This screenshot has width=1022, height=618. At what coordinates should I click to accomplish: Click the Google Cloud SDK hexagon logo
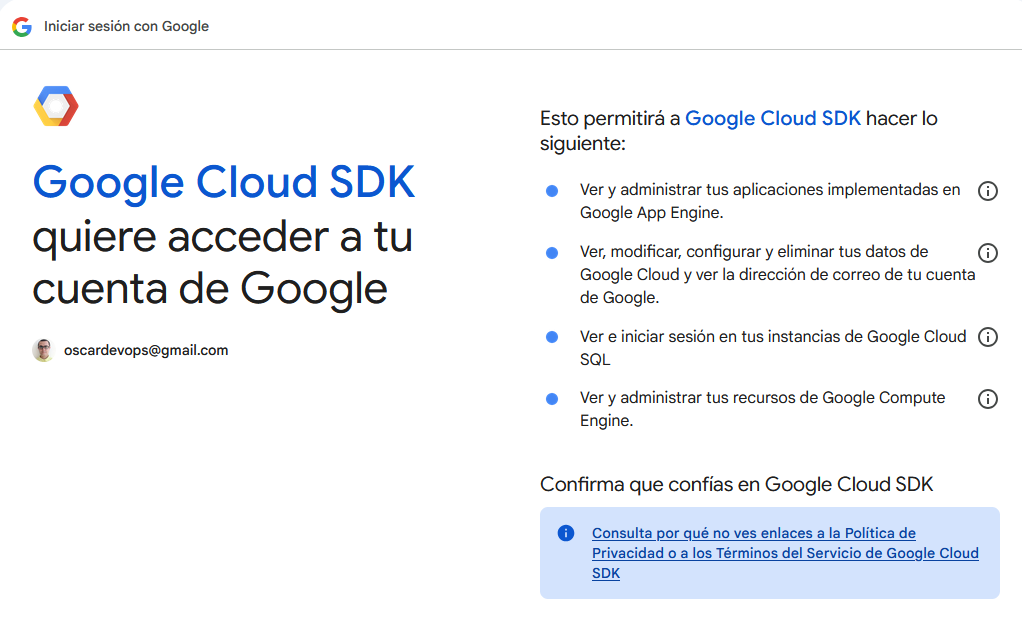[x=53, y=105]
